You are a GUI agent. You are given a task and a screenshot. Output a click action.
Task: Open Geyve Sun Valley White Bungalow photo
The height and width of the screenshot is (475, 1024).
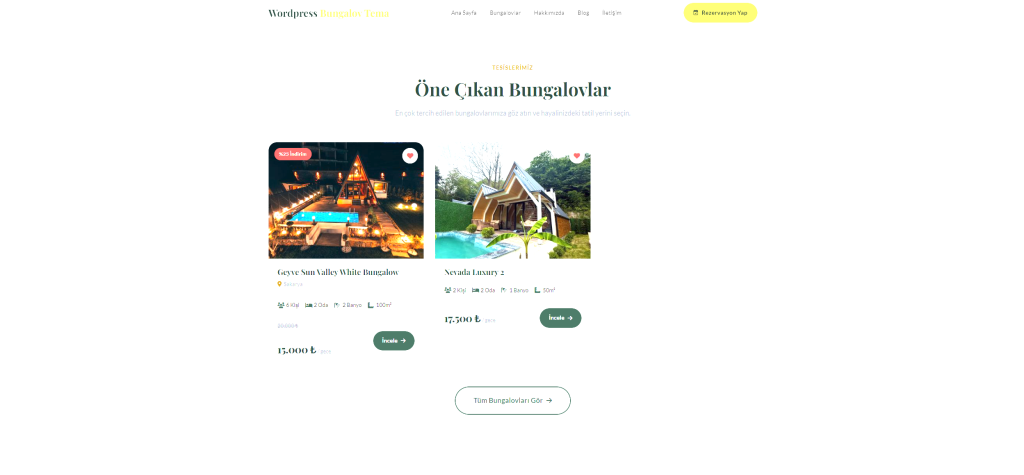(x=346, y=201)
